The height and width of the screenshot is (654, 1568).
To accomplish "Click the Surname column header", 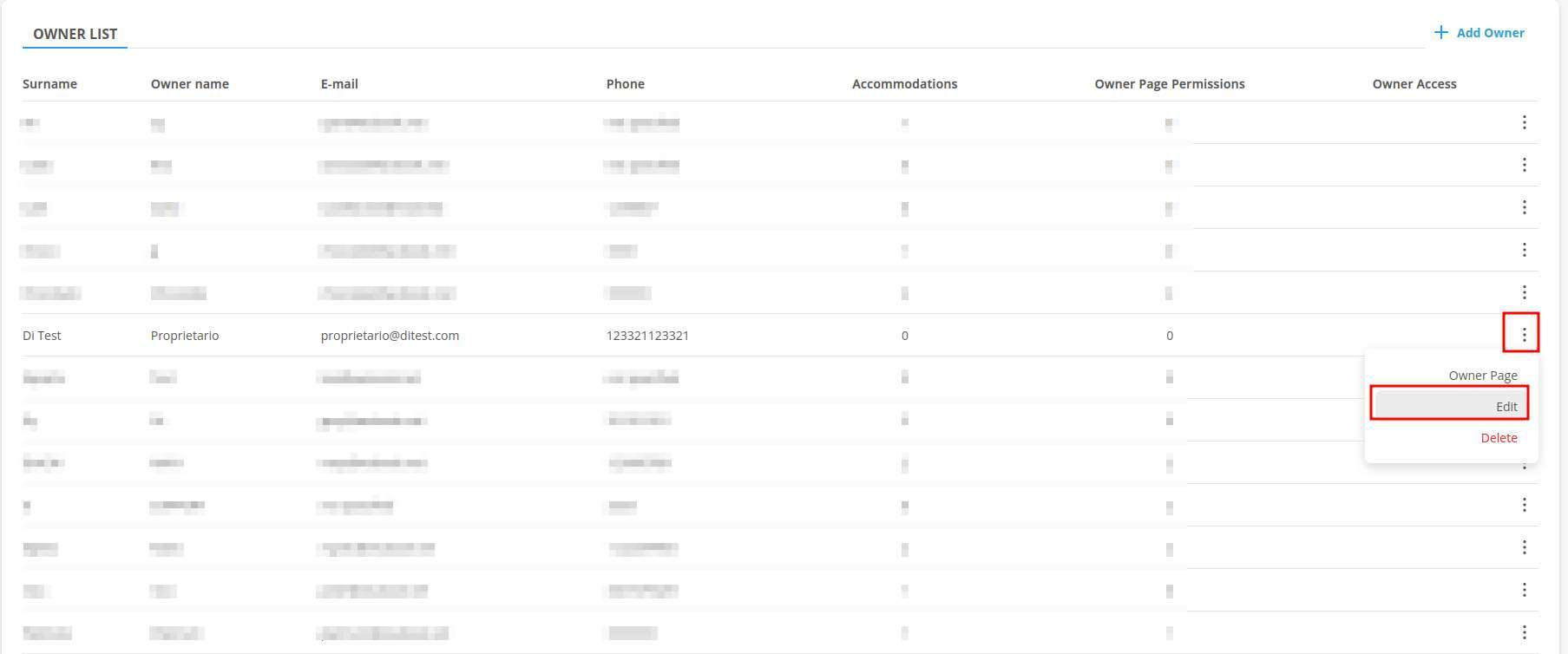I will pos(49,84).
